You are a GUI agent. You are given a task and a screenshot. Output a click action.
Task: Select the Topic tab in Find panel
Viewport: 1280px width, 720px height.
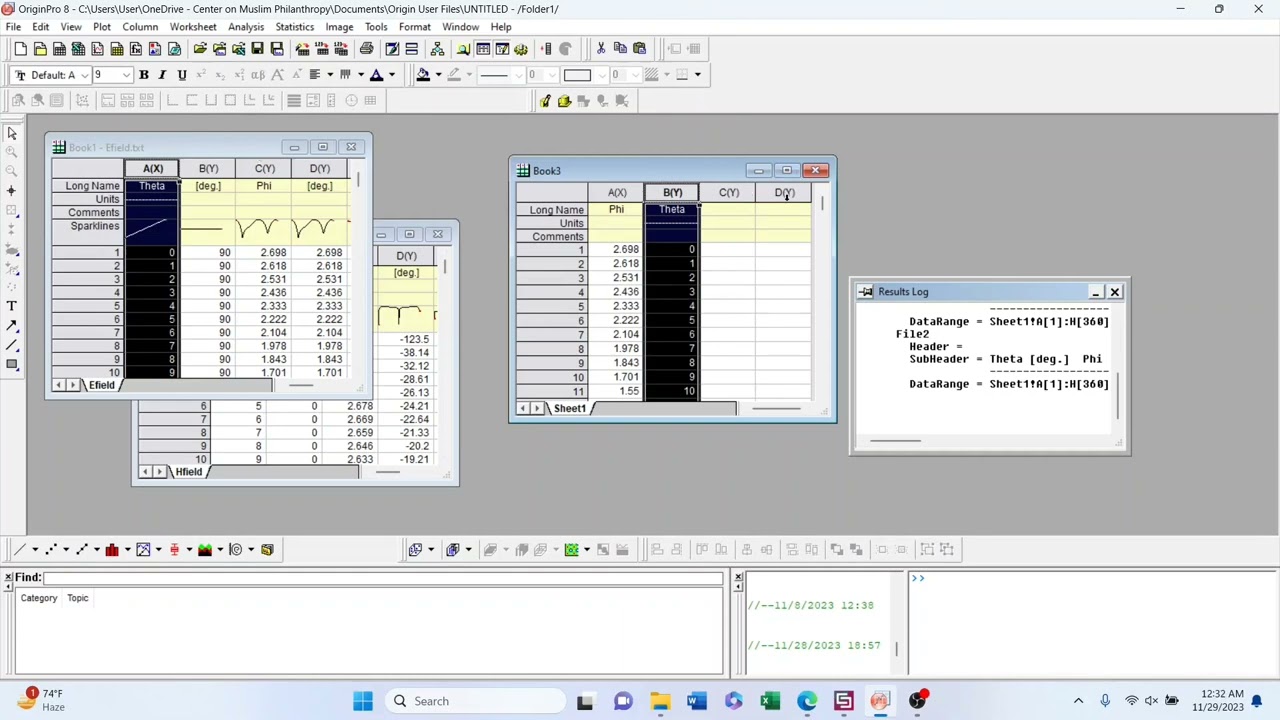(78, 598)
